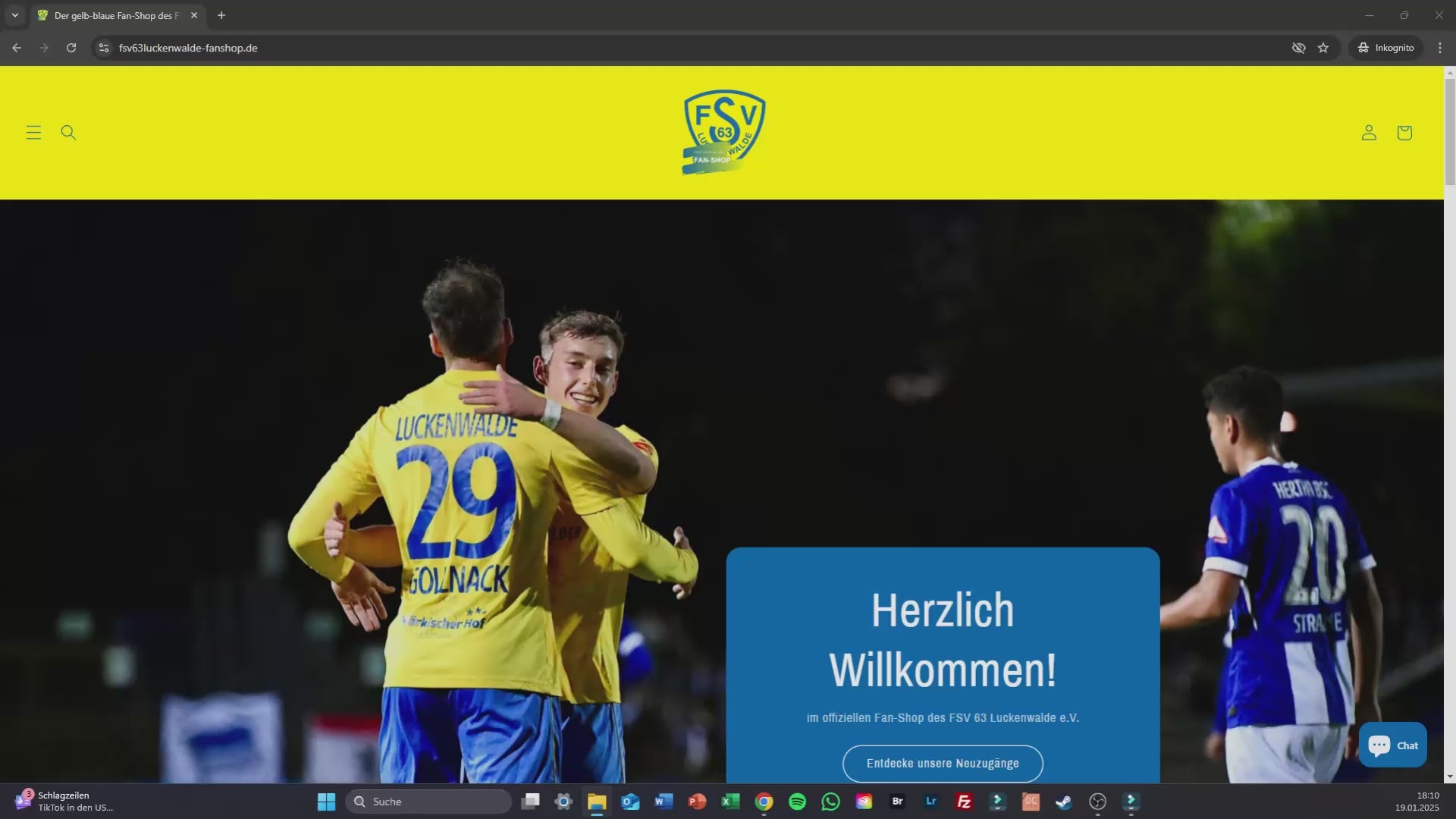1456x819 pixels.
Task: Open the account login icon
Action: [1369, 133]
